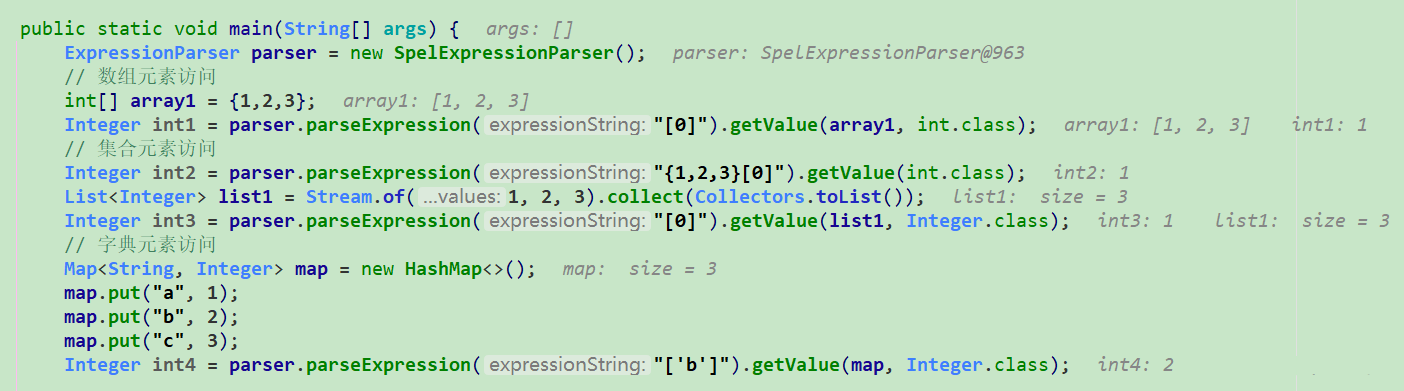Click the ...values parameter hint in Stream.of
The height and width of the screenshot is (391, 1404).
tap(461, 197)
